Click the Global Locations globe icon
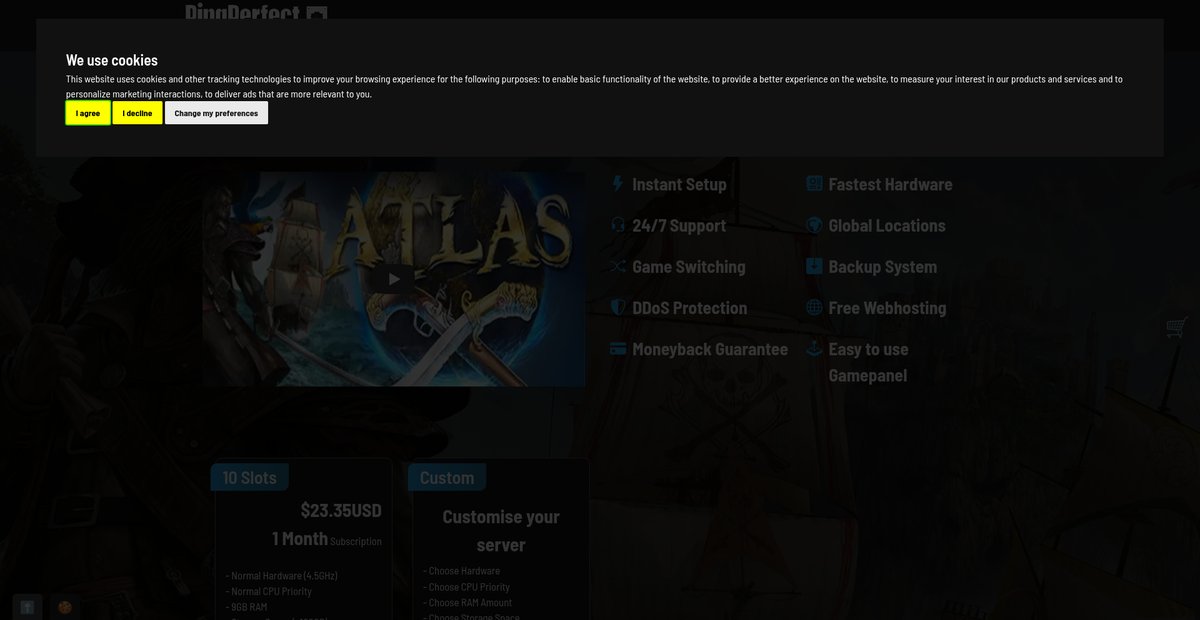Image resolution: width=1200 pixels, height=620 pixels. (x=813, y=225)
